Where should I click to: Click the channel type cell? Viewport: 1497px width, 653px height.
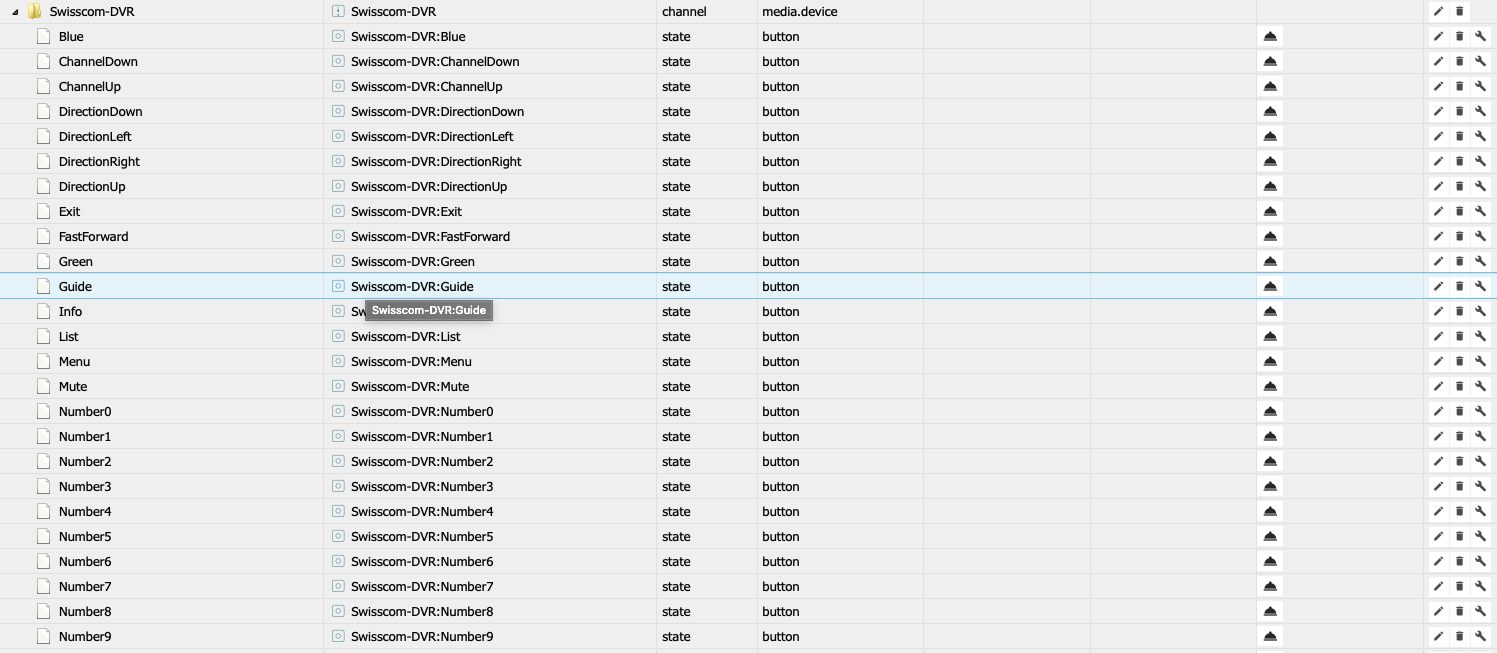(684, 11)
